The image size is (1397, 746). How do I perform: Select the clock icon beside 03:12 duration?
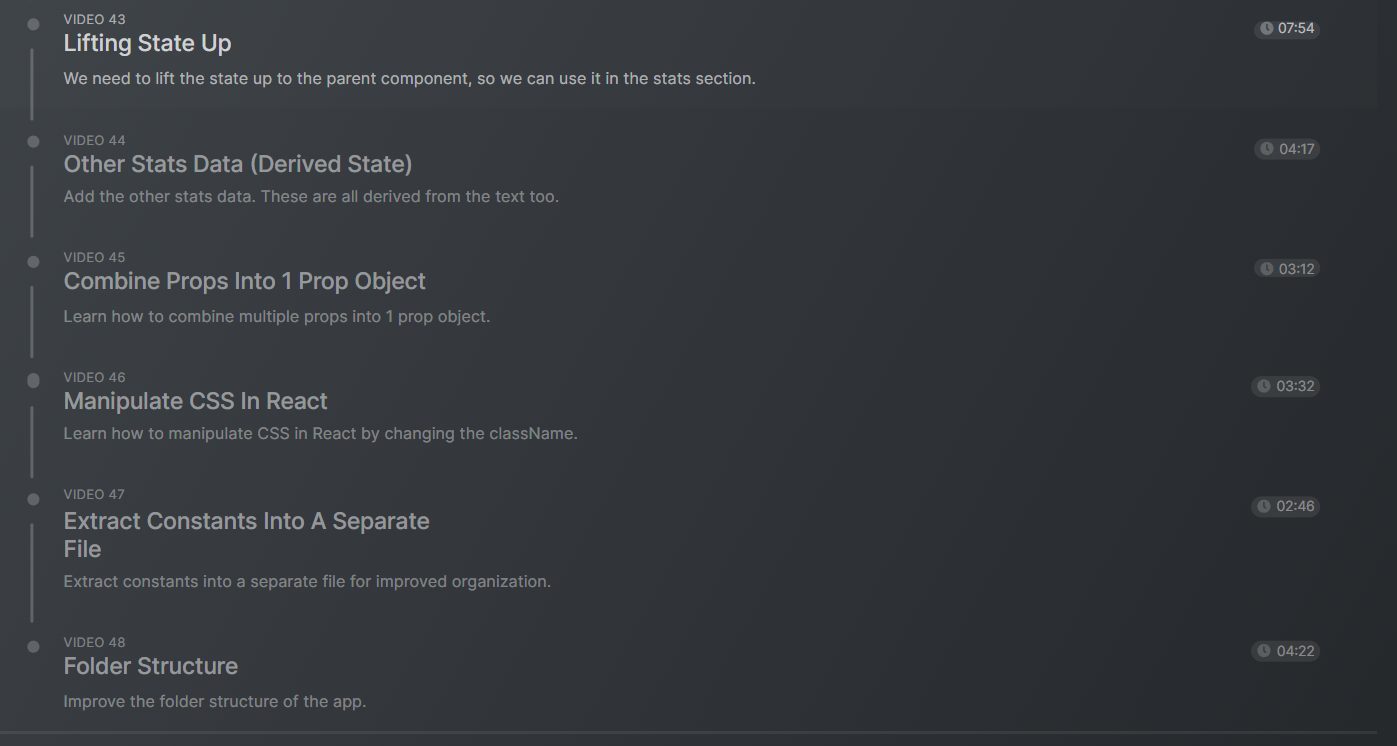pos(1268,269)
